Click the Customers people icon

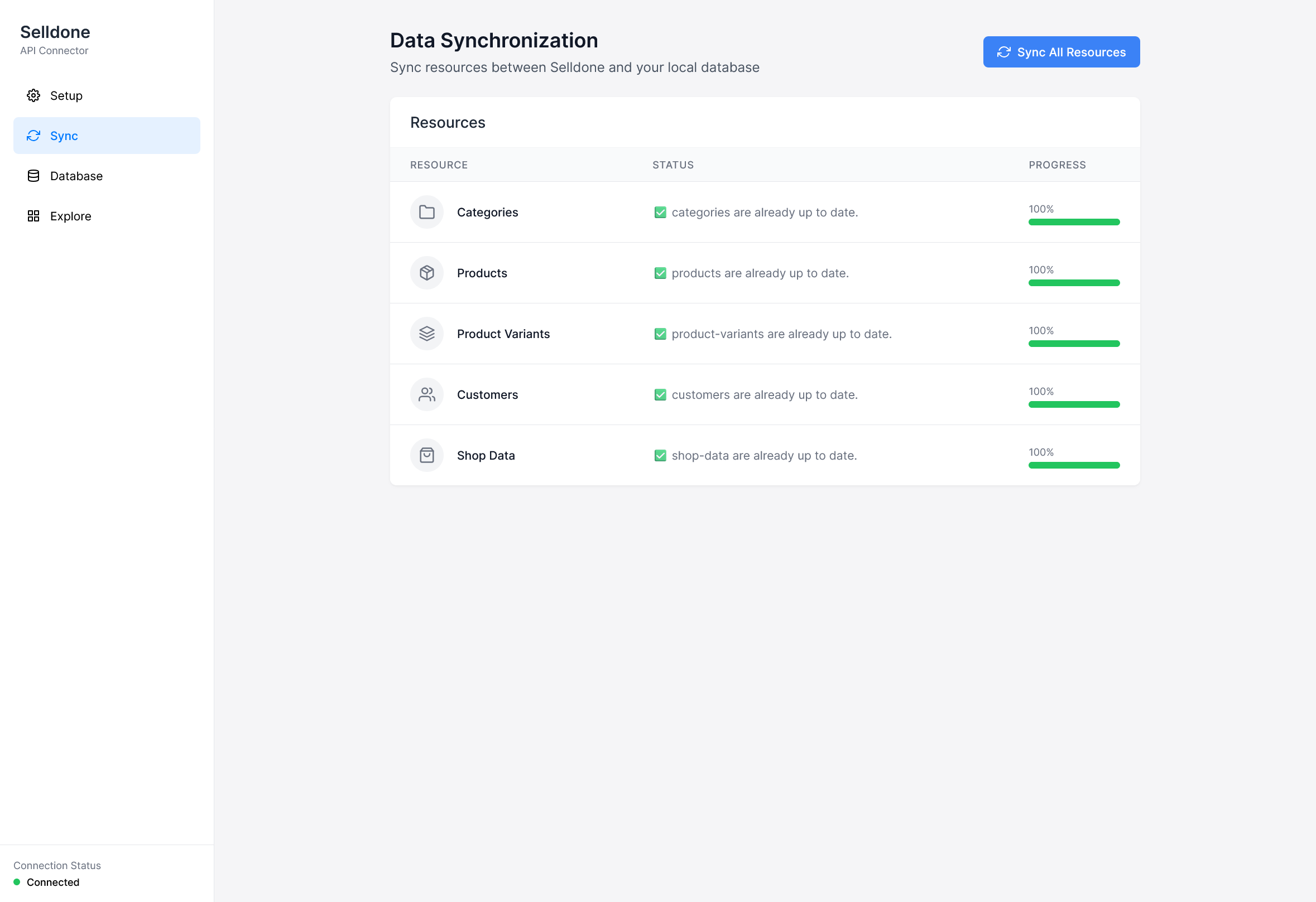426,394
